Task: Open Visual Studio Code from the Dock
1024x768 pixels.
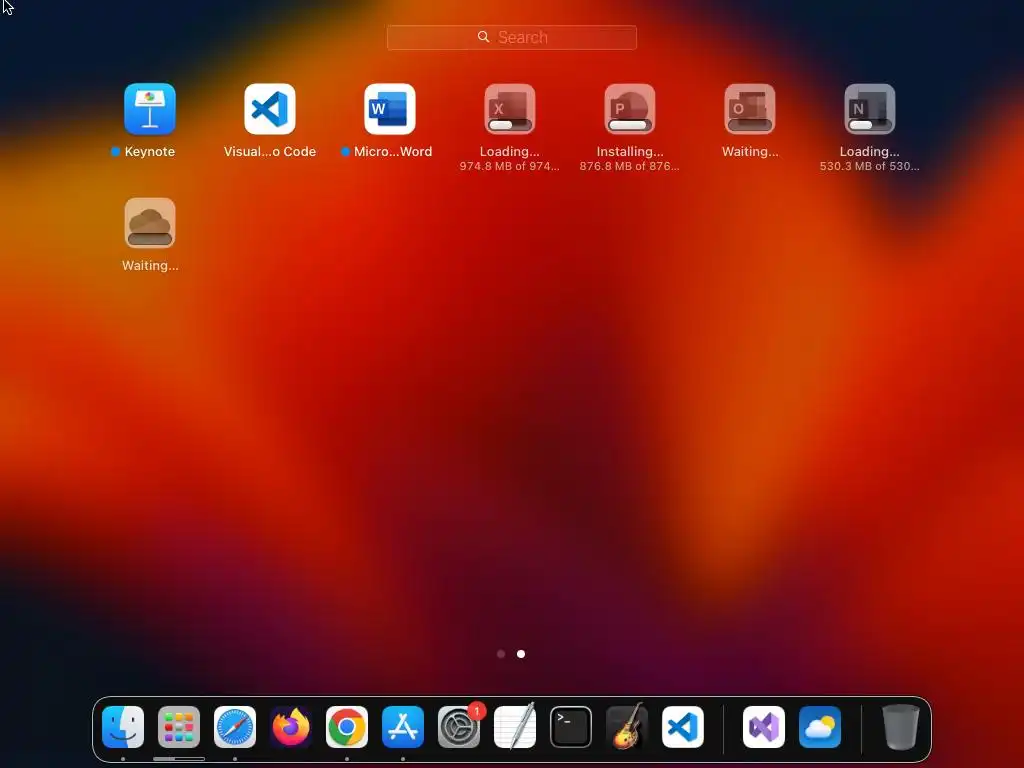Action: coord(682,727)
